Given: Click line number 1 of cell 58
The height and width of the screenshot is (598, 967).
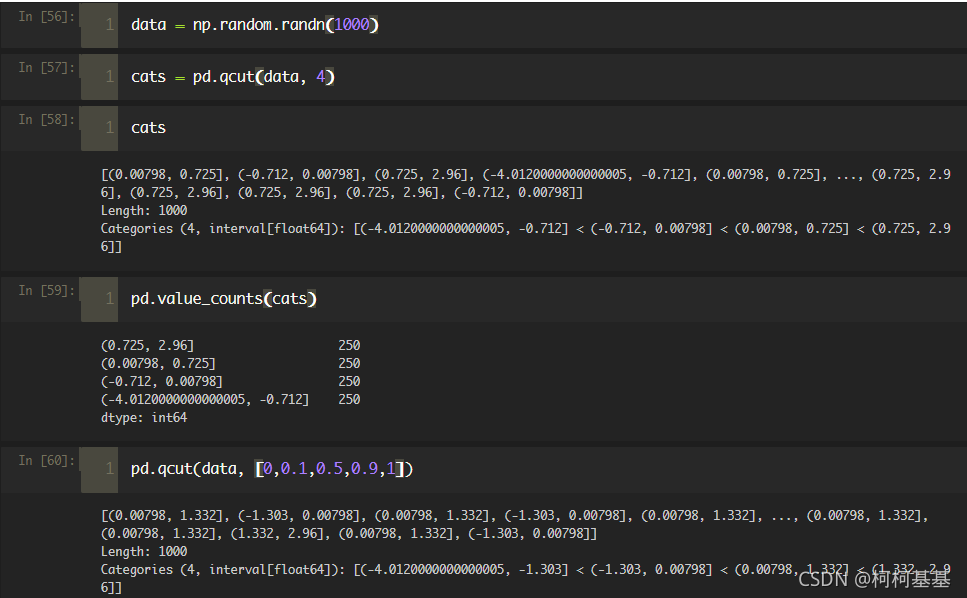Looking at the screenshot, I should tap(109, 128).
